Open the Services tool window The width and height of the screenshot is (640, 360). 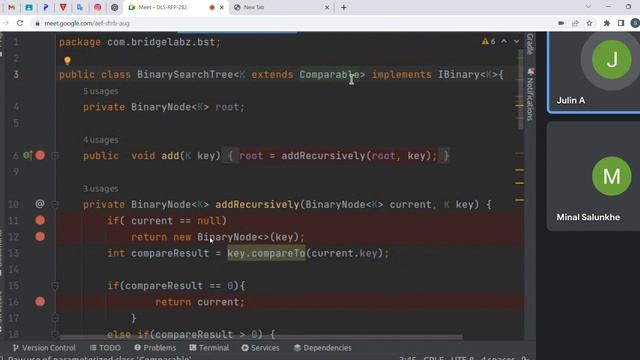coord(260,348)
